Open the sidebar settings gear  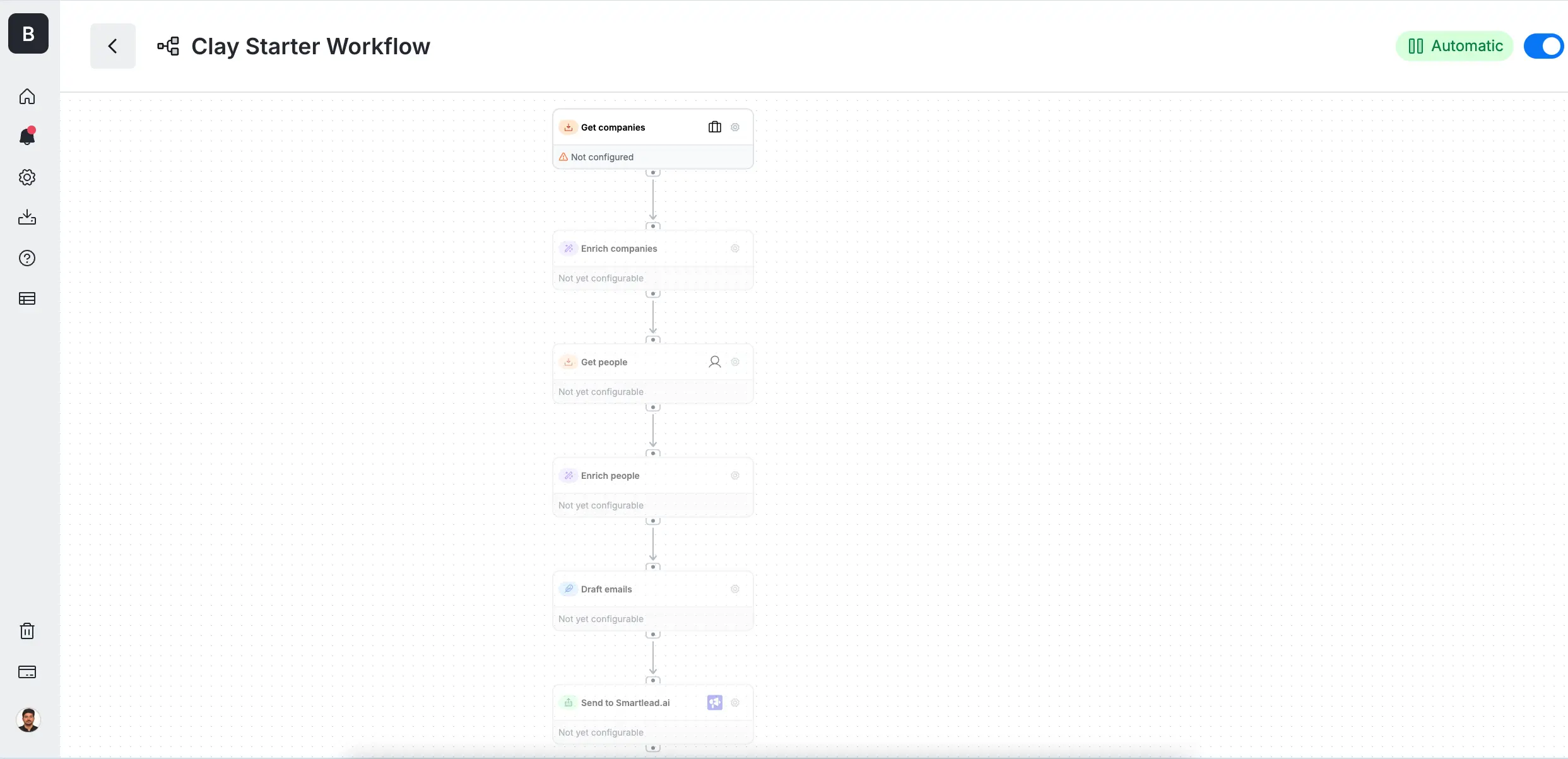tap(27, 177)
